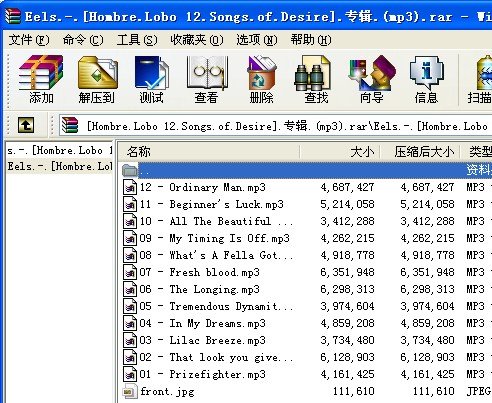Click the archive icon in address bar
This screenshot has width=492, height=403.
69,125
